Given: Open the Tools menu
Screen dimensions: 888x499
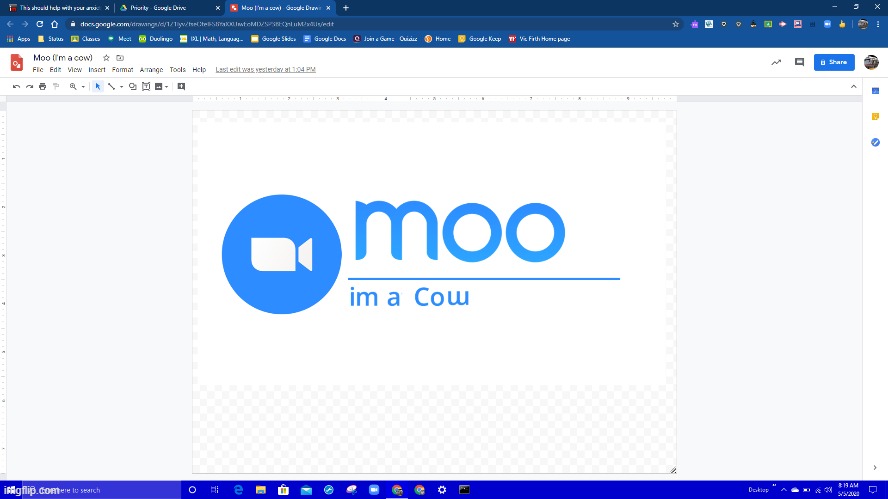Looking at the screenshot, I should point(177,70).
